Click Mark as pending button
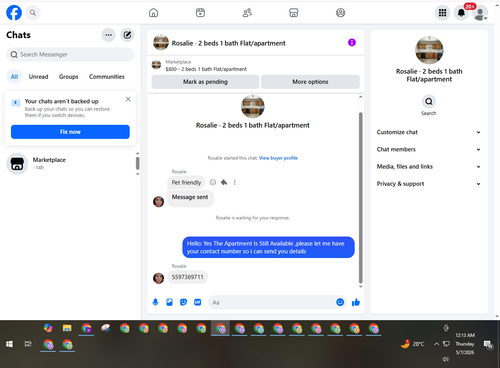Viewport: 500px width, 368px height. click(205, 82)
